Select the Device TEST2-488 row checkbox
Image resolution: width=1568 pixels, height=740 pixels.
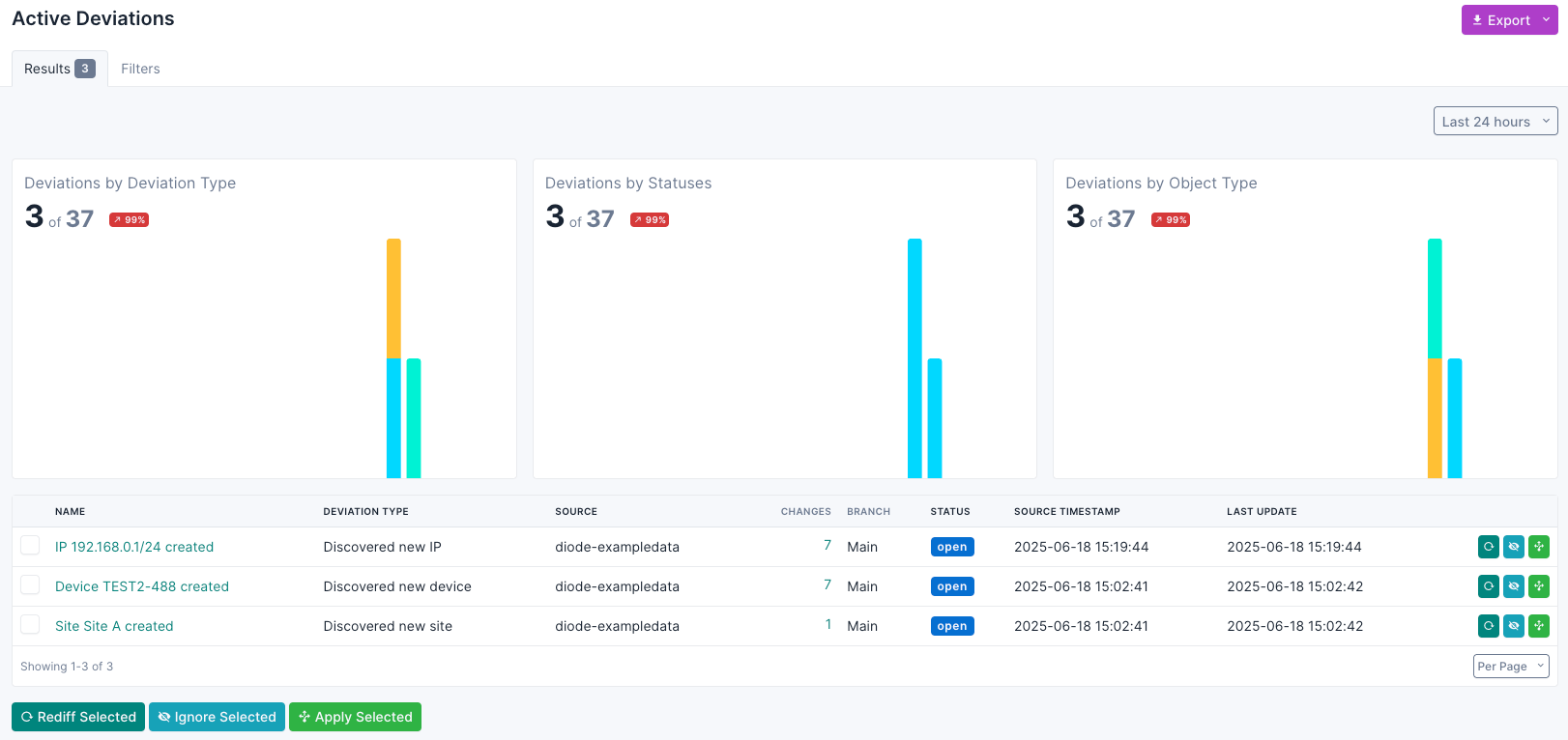31,585
